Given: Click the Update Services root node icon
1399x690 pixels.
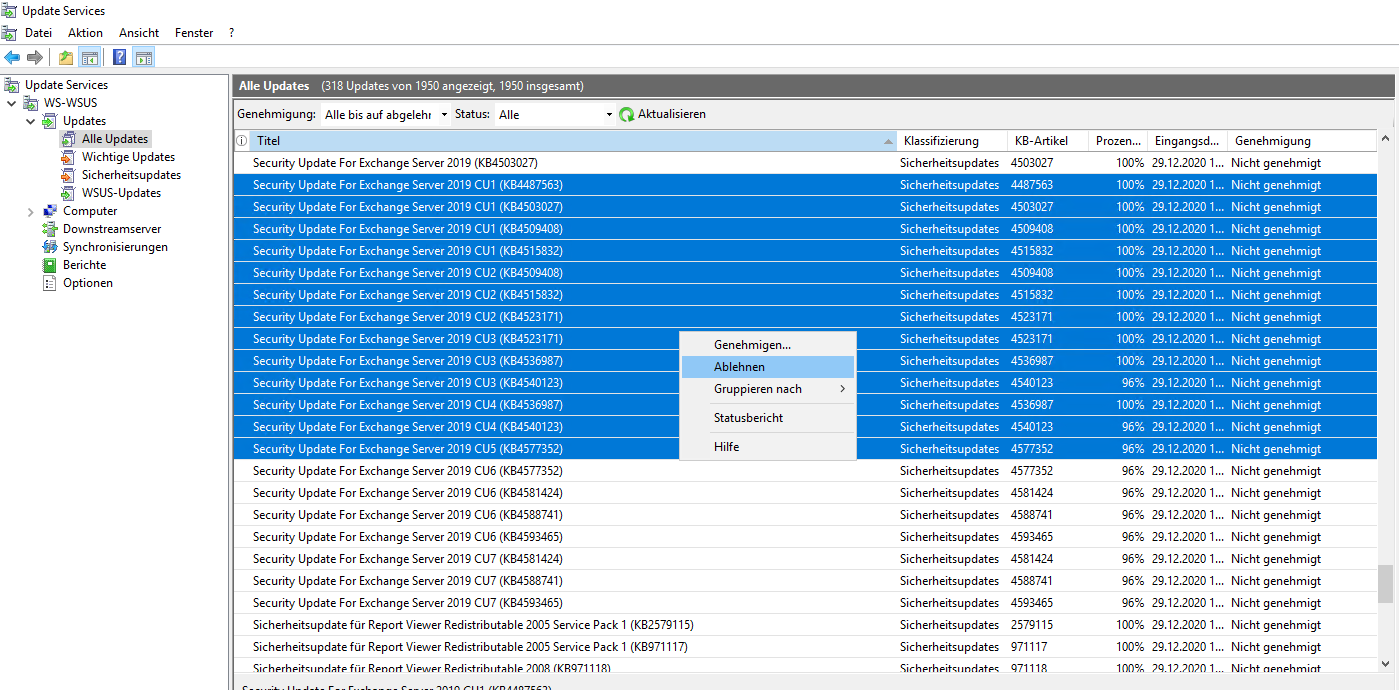Looking at the screenshot, I should (x=12, y=85).
